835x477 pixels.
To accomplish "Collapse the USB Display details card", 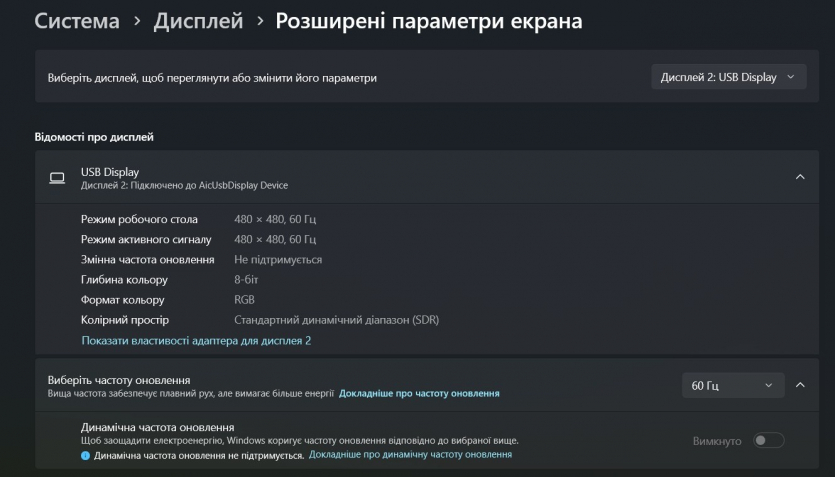I will [x=799, y=177].
